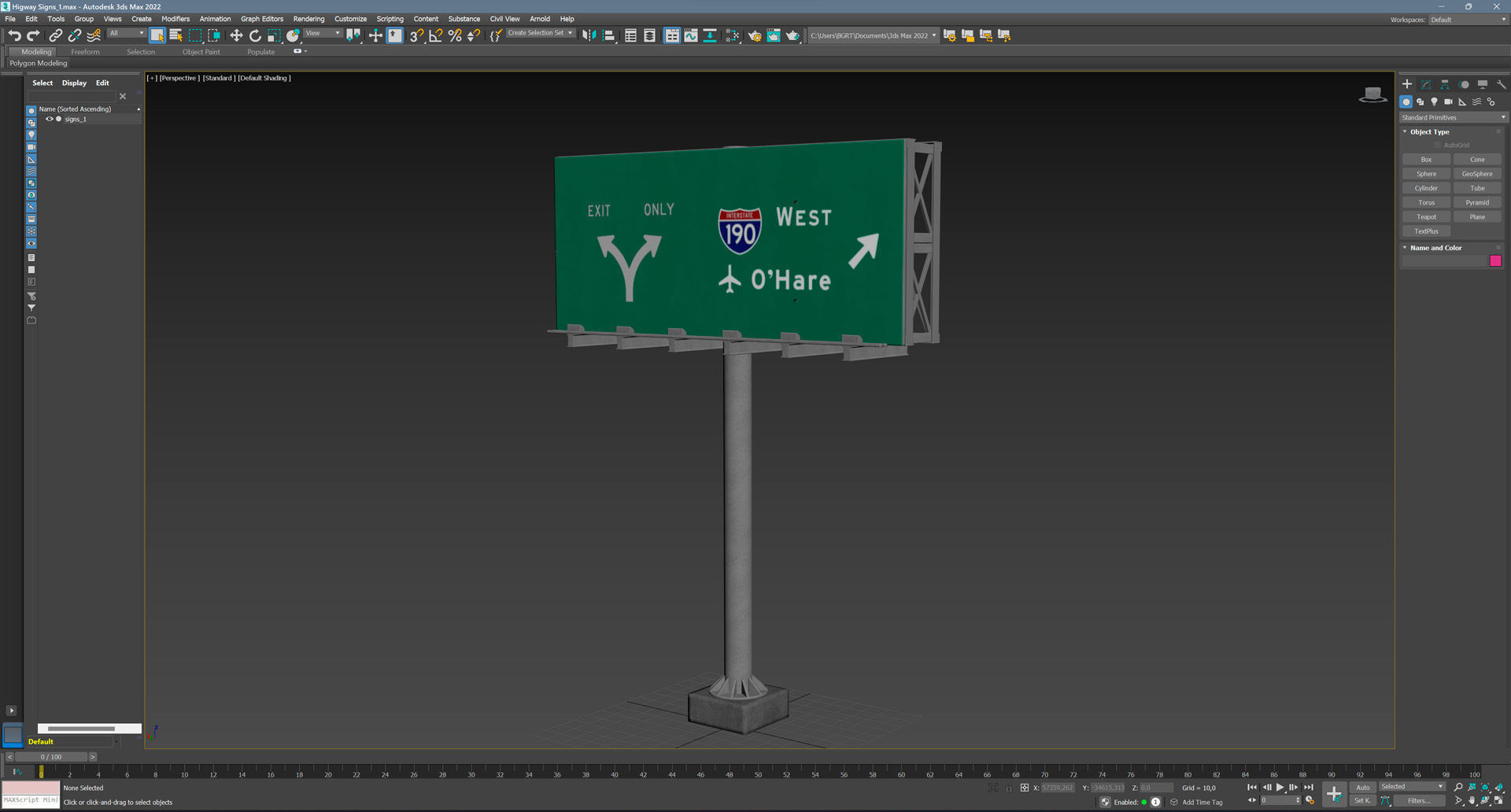Viewport: 1511px width, 812px height.
Task: Open the selection filter All dropdown
Action: click(x=126, y=33)
